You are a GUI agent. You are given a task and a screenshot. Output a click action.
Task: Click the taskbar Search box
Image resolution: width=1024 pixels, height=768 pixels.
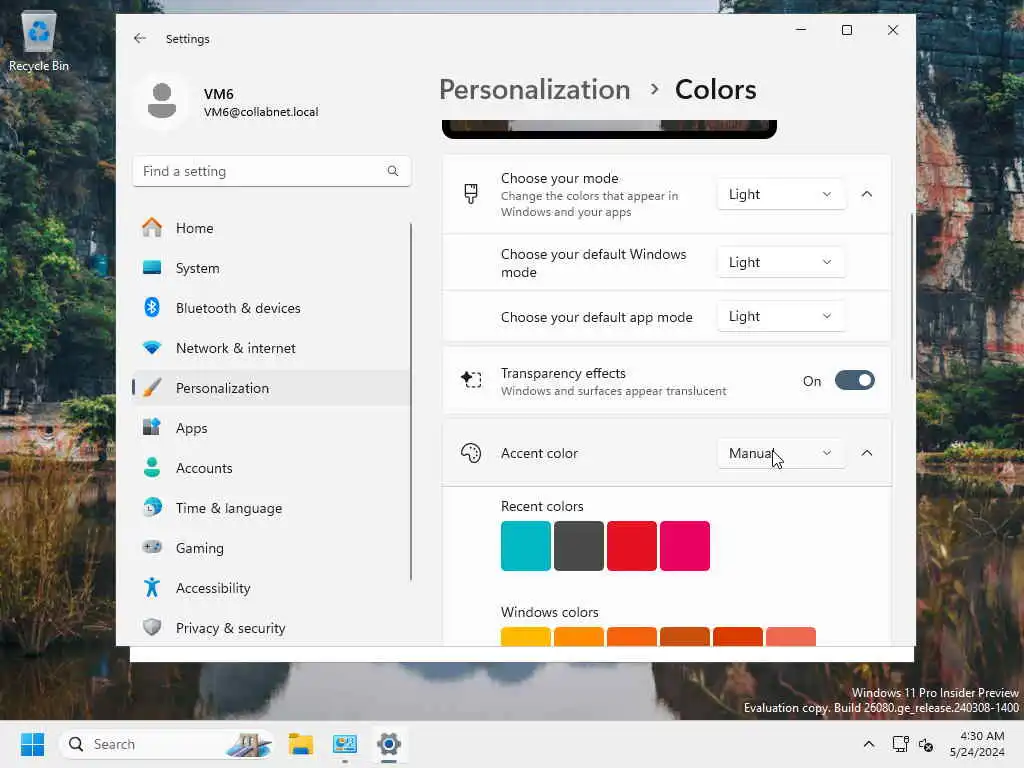coord(166,744)
